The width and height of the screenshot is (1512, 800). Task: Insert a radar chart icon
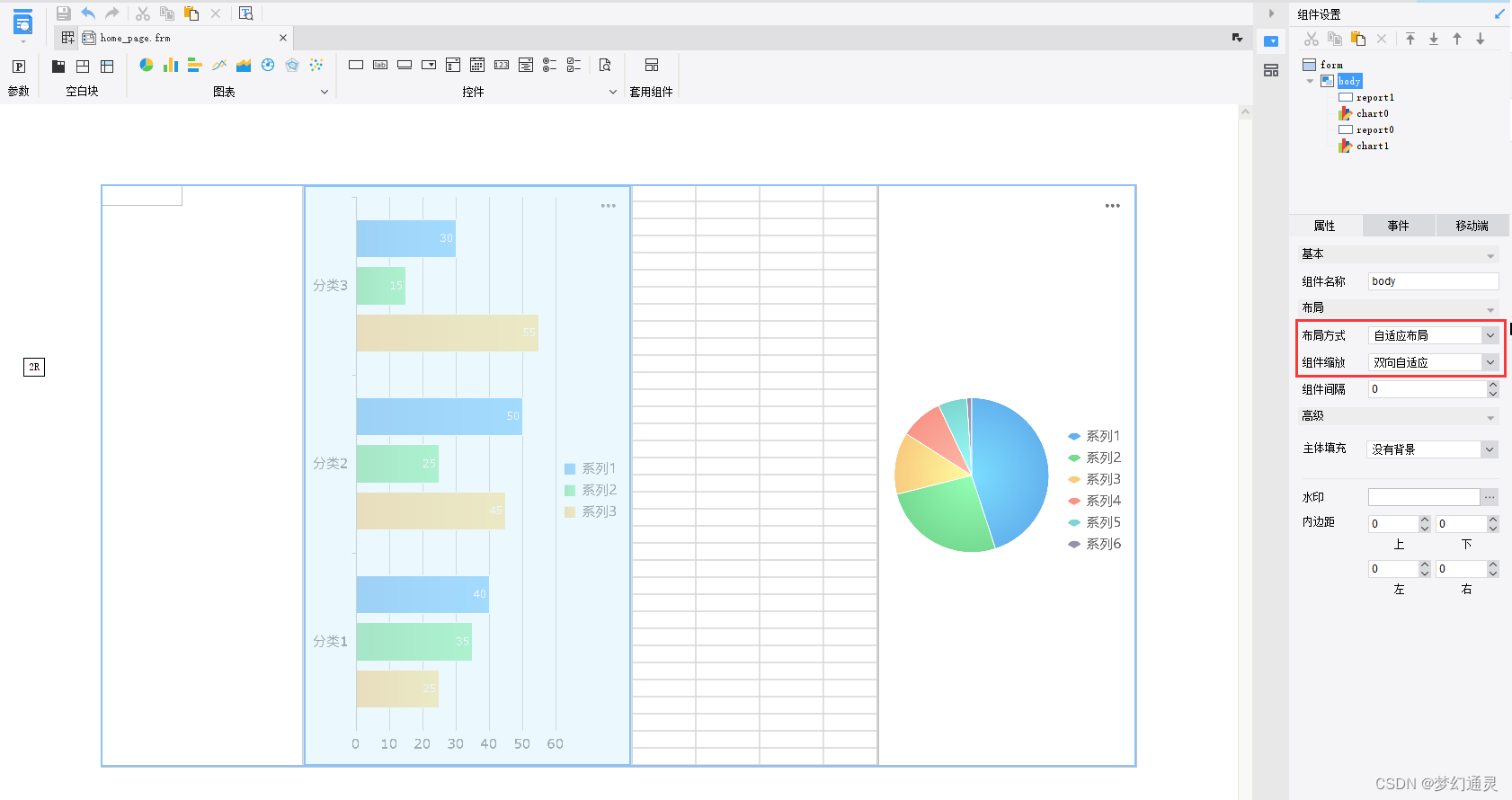(x=292, y=65)
